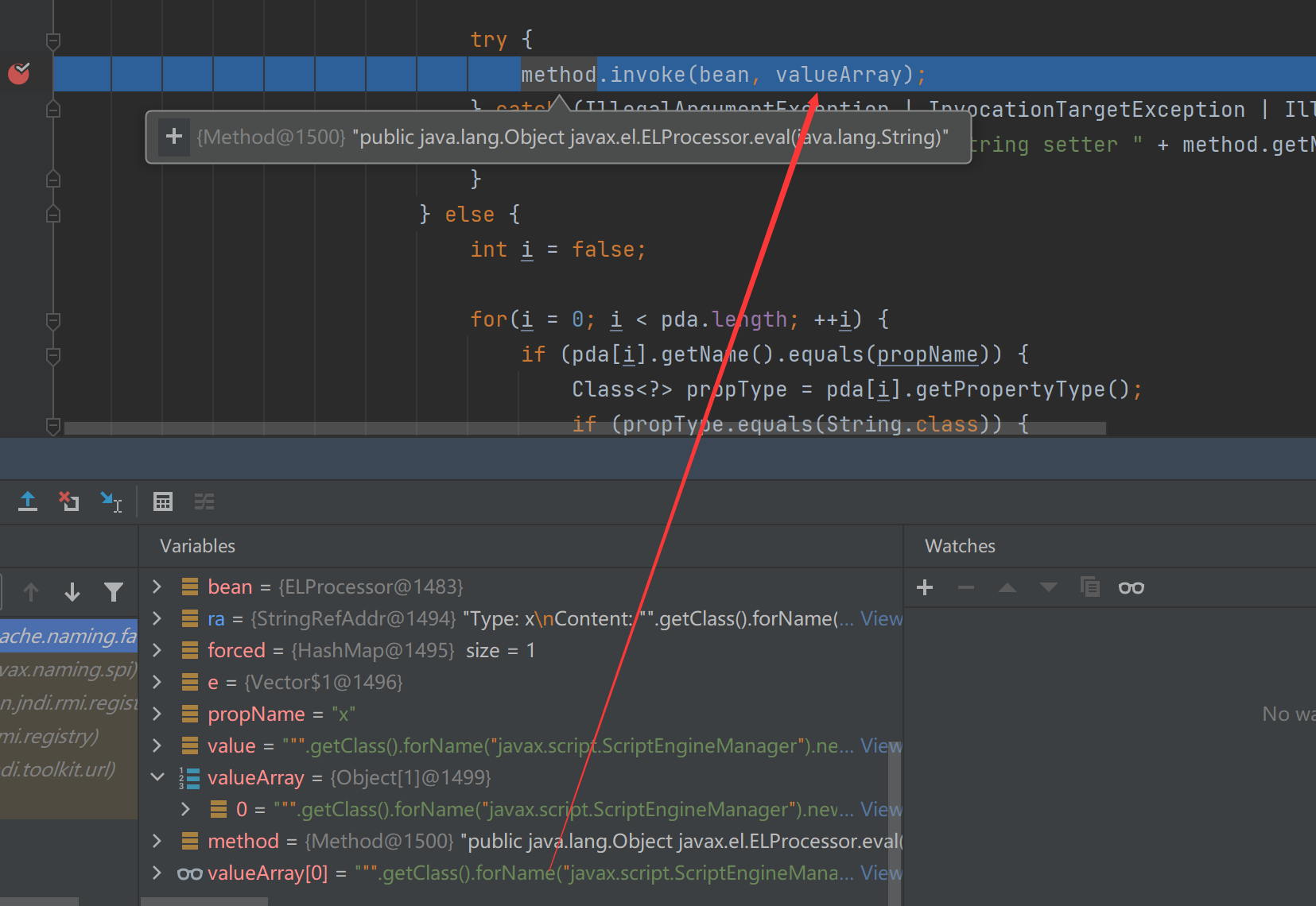Open the frames filter funnel icon
The width and height of the screenshot is (1316, 906).
[x=114, y=592]
